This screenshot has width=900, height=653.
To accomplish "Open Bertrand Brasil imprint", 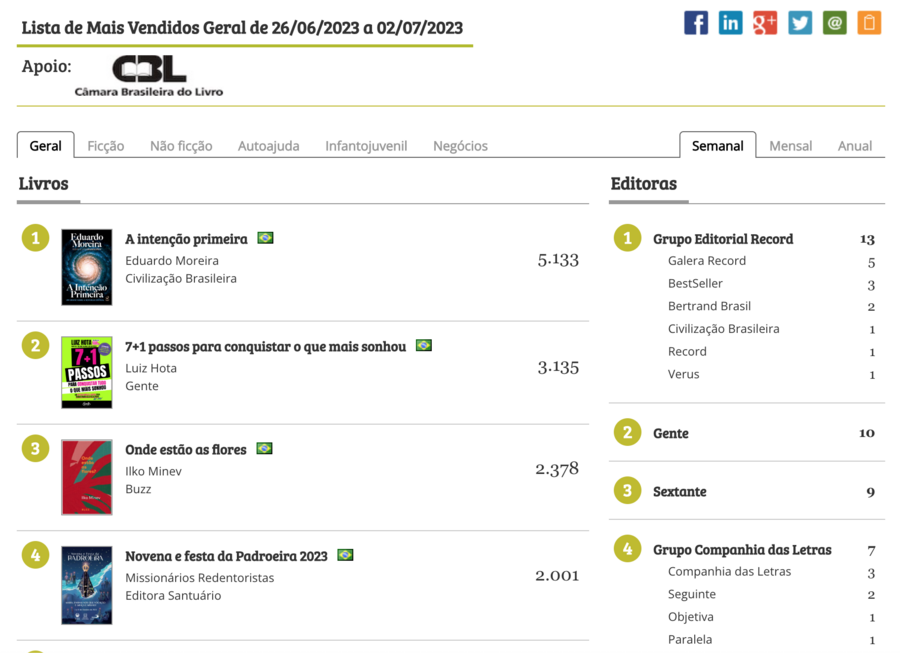I will pyautogui.click(x=709, y=306).
